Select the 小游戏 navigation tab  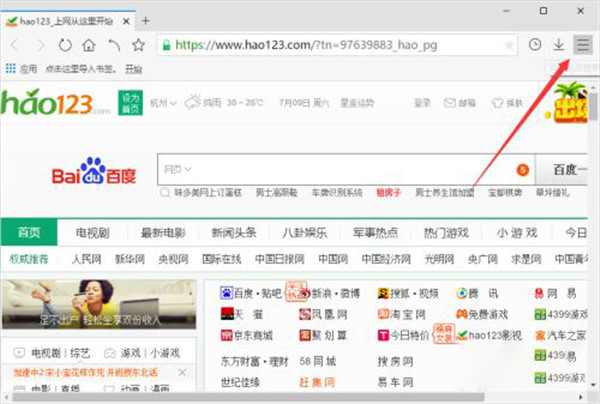517,232
